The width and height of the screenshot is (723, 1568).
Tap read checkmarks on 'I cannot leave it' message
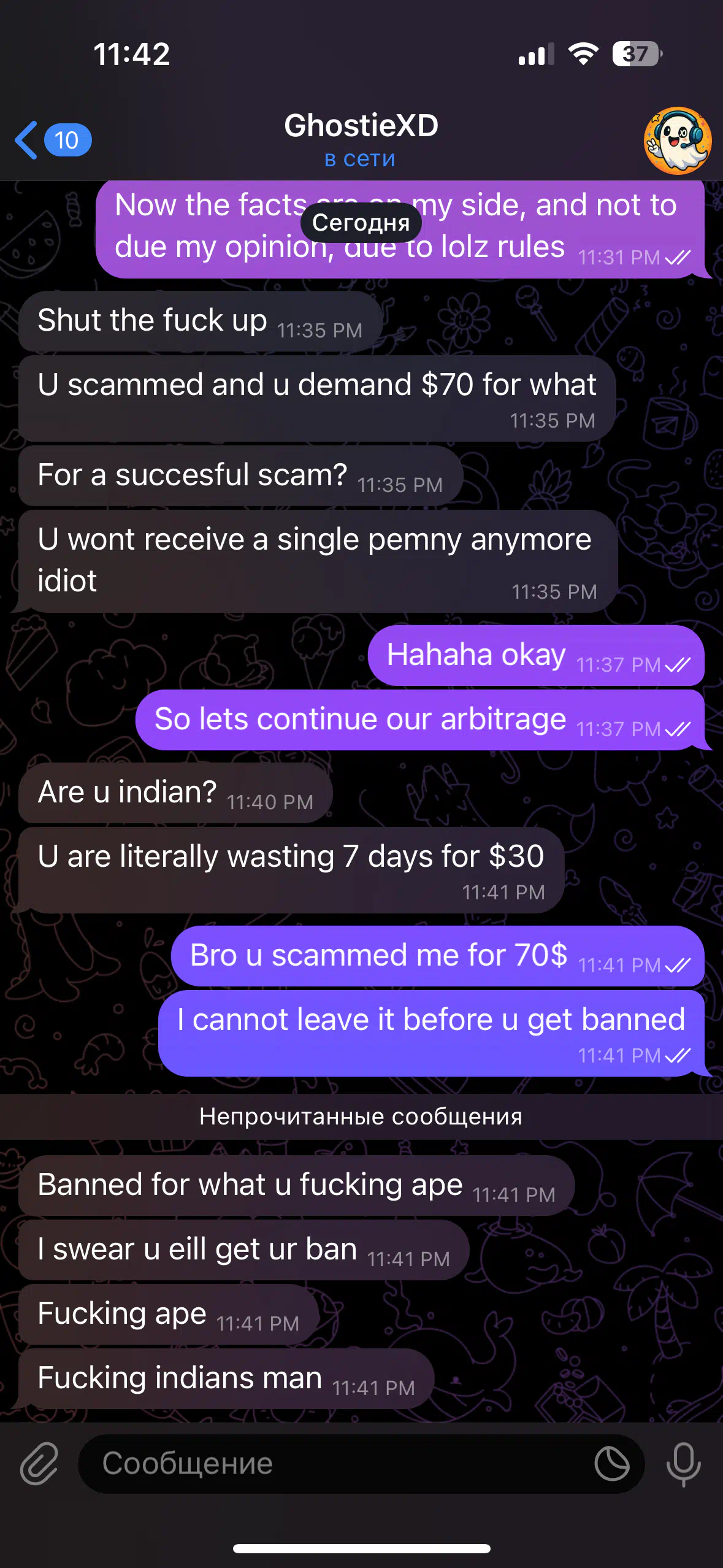click(678, 1055)
